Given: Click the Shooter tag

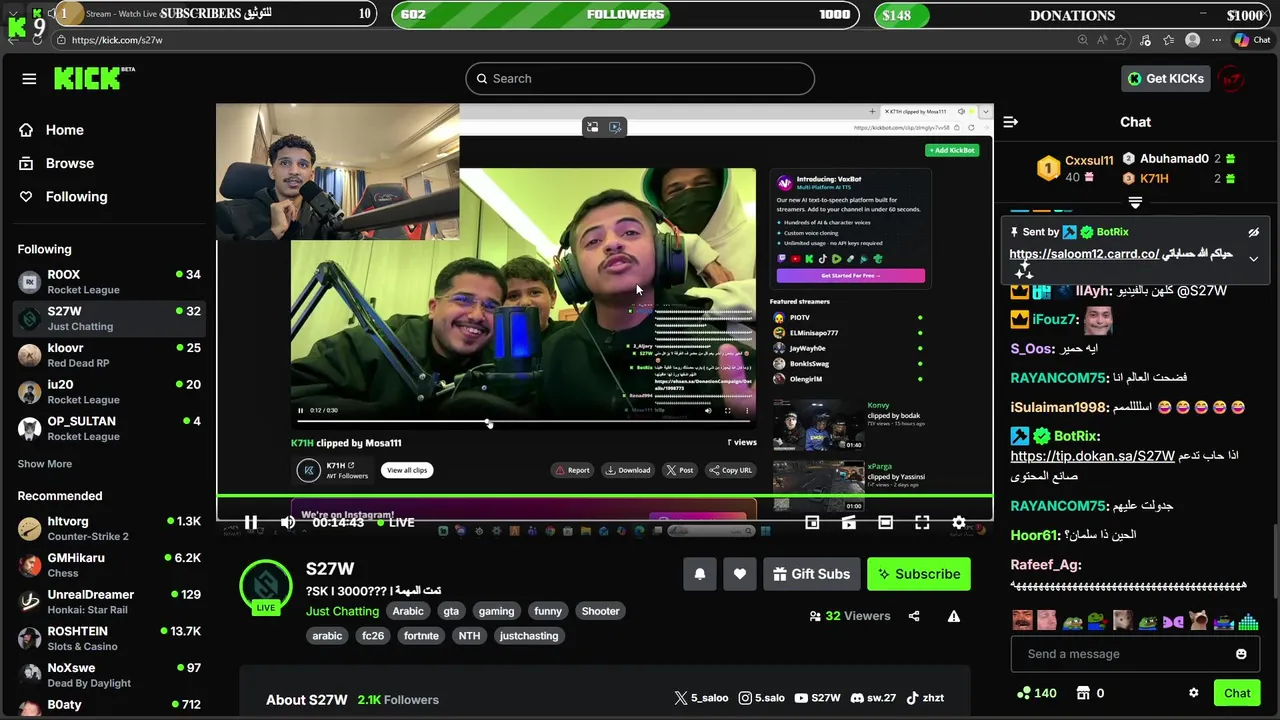Looking at the screenshot, I should 601,611.
